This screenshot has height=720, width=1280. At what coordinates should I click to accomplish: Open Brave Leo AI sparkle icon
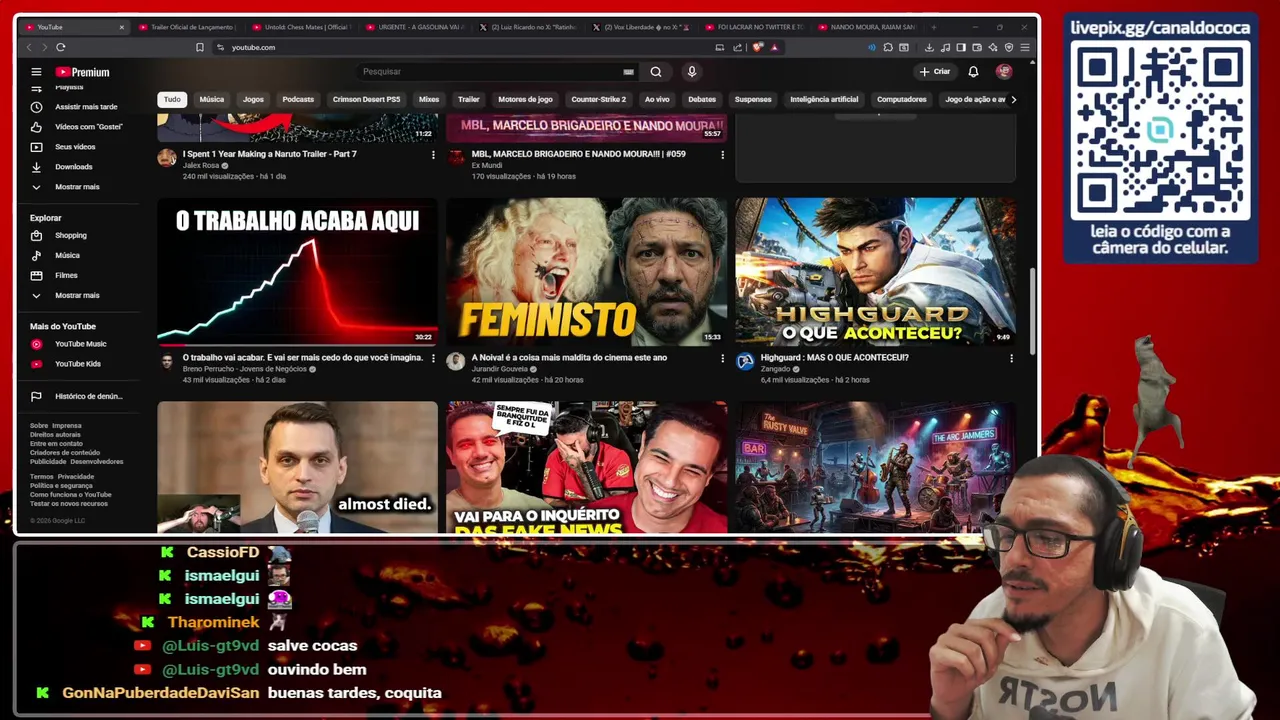point(993,47)
